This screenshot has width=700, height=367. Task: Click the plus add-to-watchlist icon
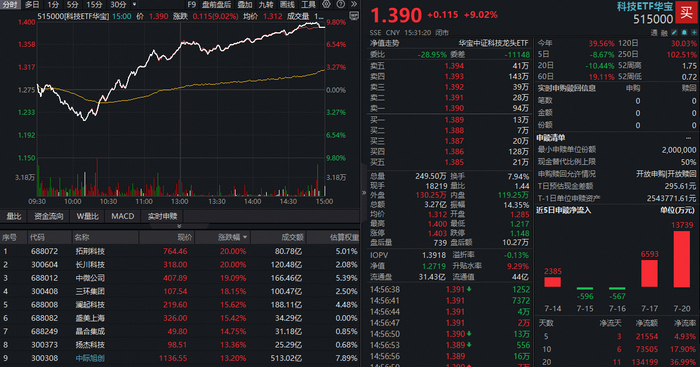coord(694,33)
